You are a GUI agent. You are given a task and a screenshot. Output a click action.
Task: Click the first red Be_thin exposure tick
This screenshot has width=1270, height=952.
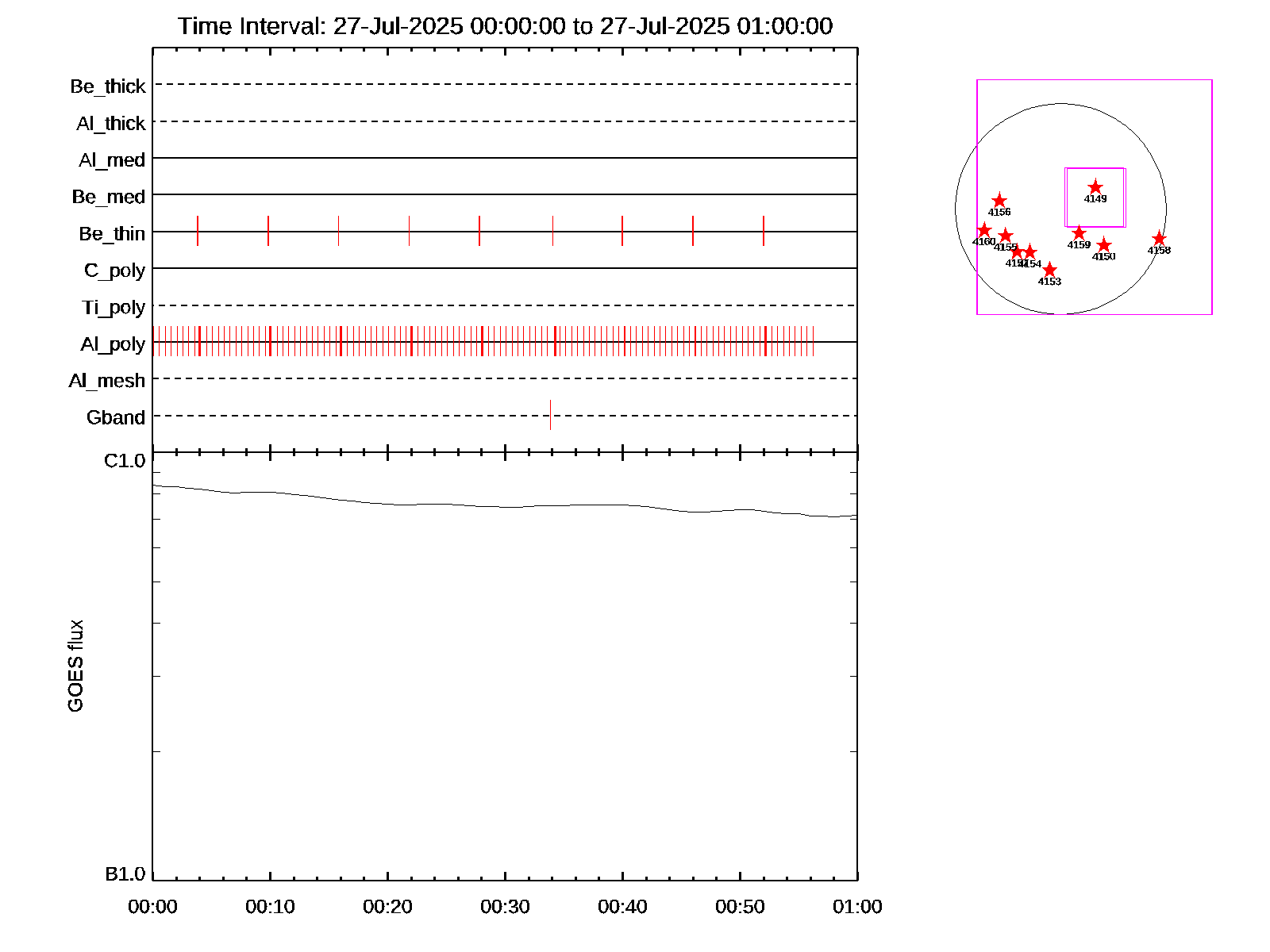198,231
